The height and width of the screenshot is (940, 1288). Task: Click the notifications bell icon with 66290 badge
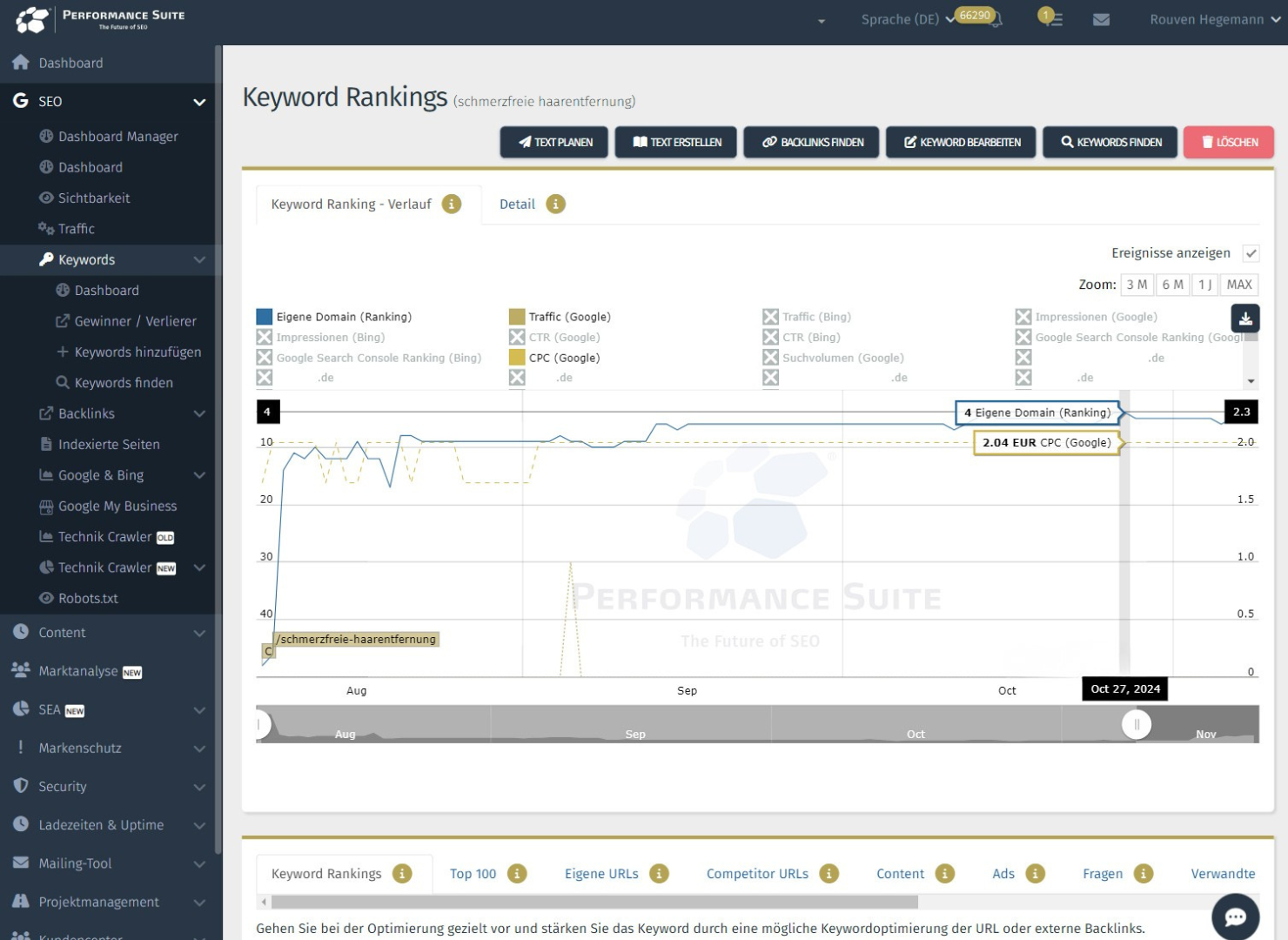click(x=995, y=19)
